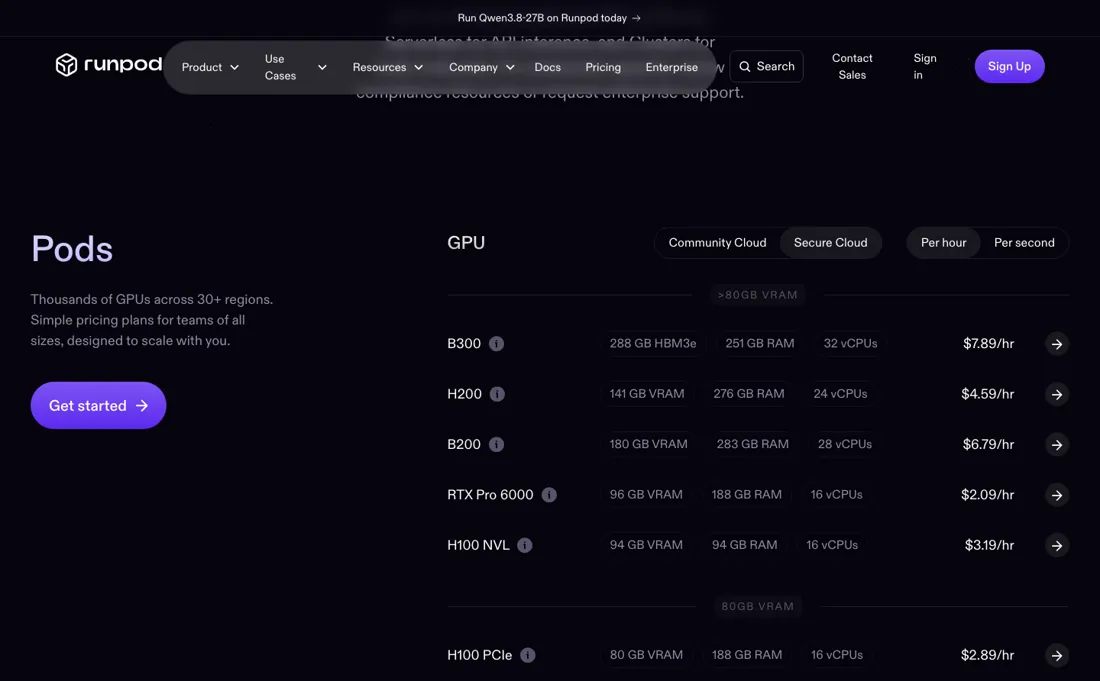Click the 96 GB VRAM spec
Image resolution: width=1100 pixels, height=681 pixels.
(x=646, y=495)
